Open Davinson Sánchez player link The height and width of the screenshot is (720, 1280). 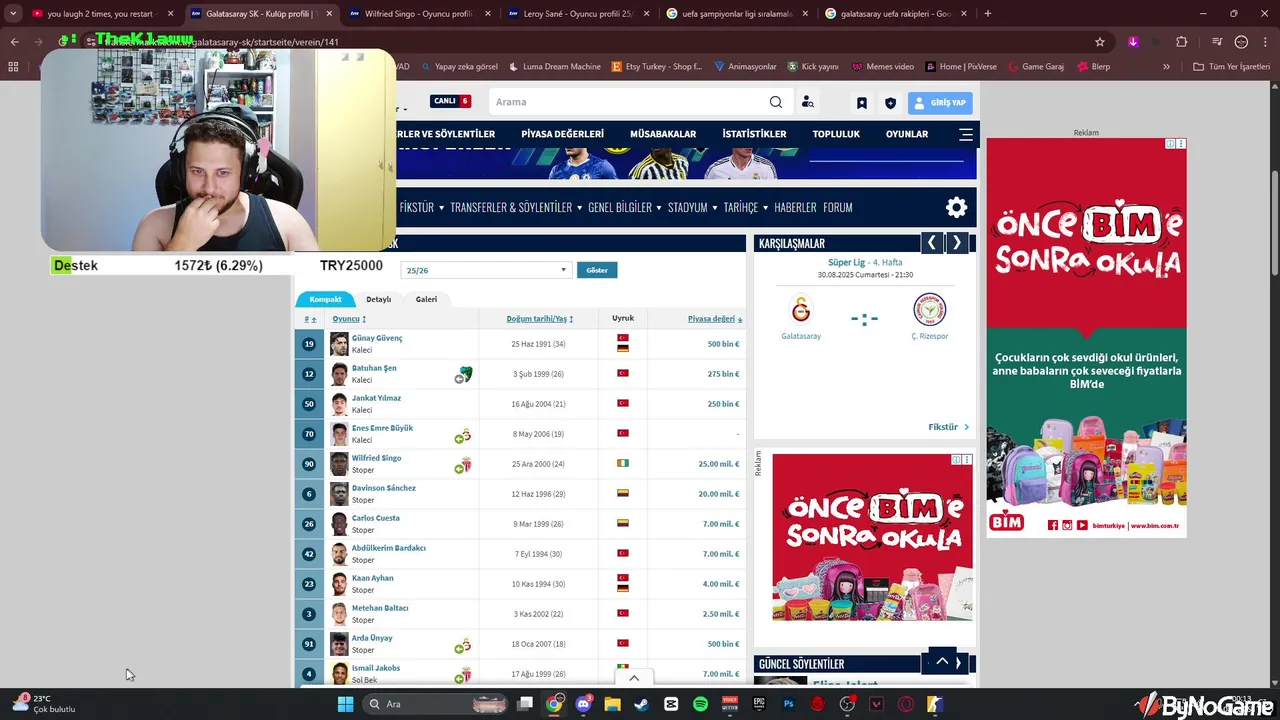[x=384, y=488]
